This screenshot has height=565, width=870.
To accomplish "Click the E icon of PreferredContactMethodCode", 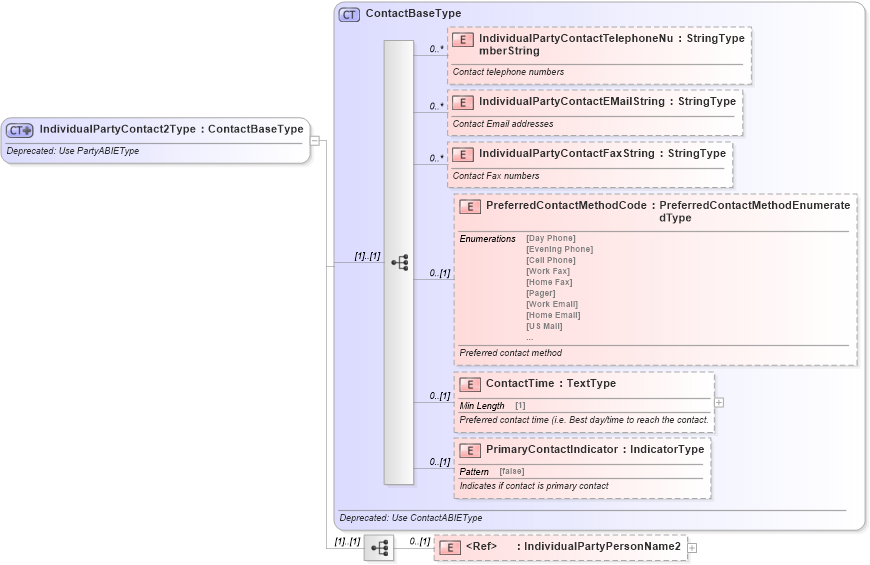I will click(470, 207).
